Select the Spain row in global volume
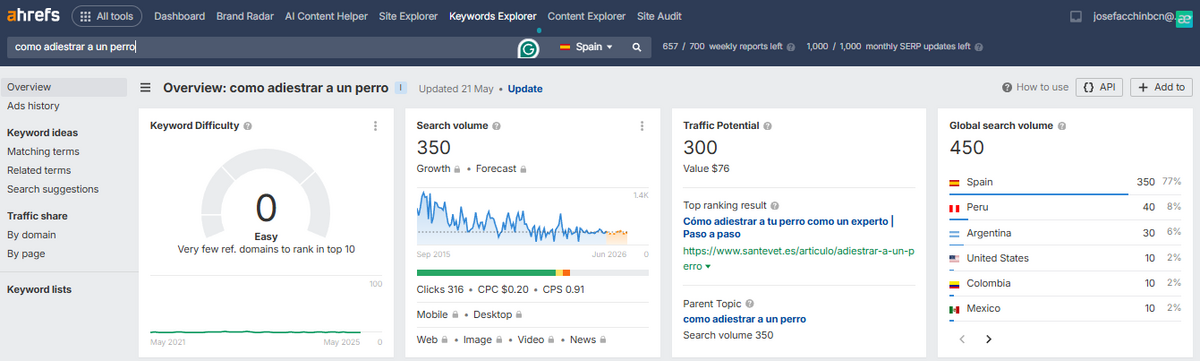The width and height of the screenshot is (1200, 361). (1064, 183)
